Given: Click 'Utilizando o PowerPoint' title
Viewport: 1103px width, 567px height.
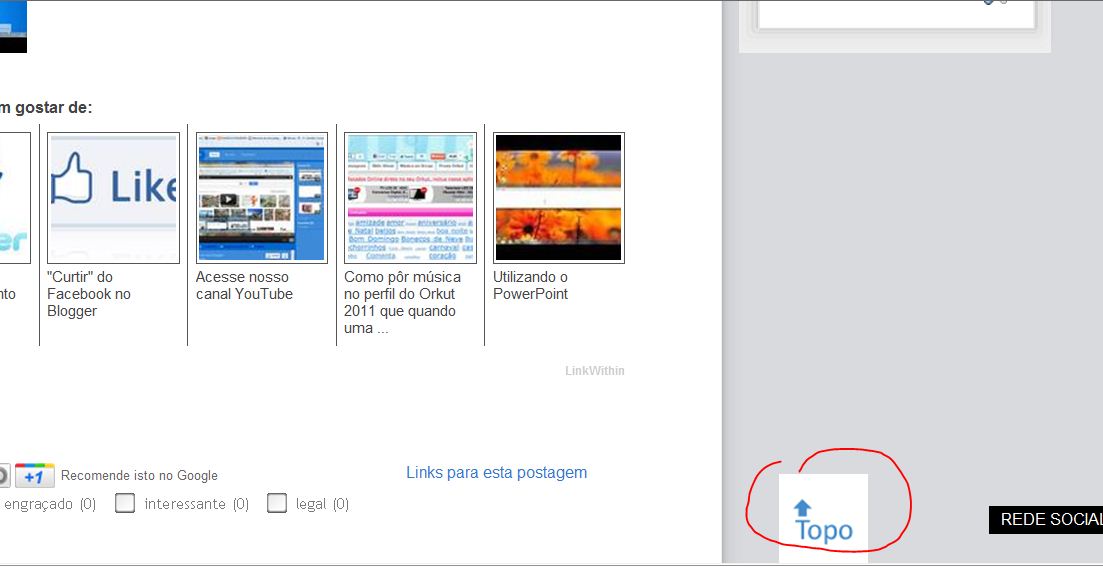Looking at the screenshot, I should pyautogui.click(x=530, y=286).
